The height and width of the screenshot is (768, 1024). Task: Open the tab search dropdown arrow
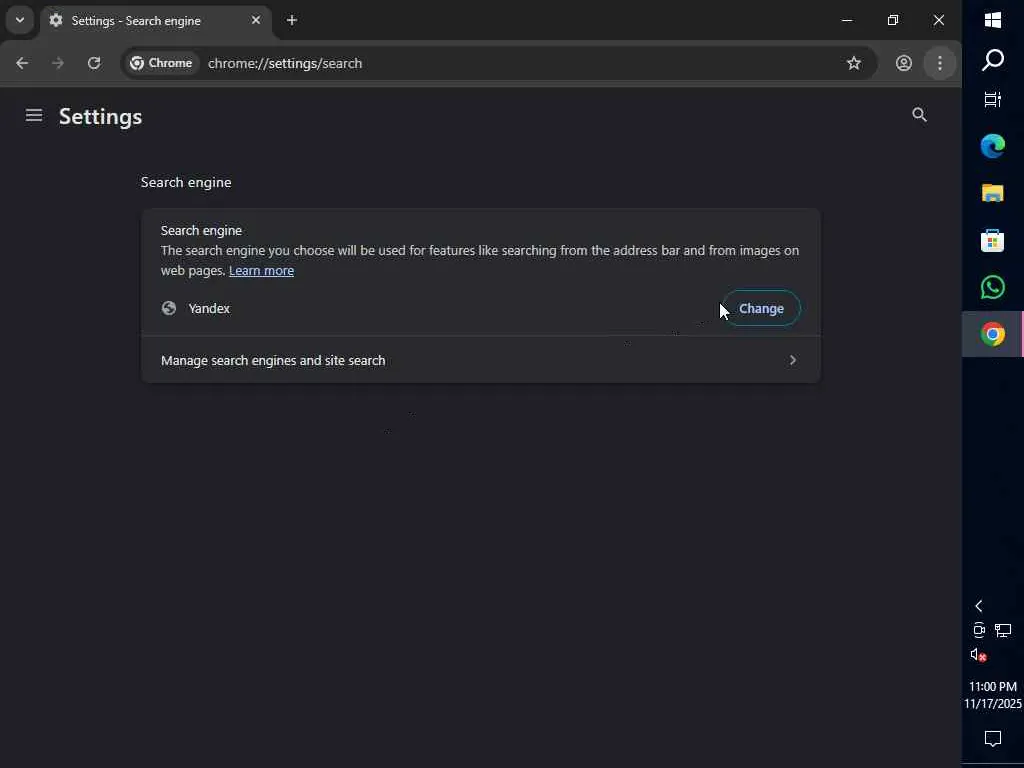click(20, 20)
